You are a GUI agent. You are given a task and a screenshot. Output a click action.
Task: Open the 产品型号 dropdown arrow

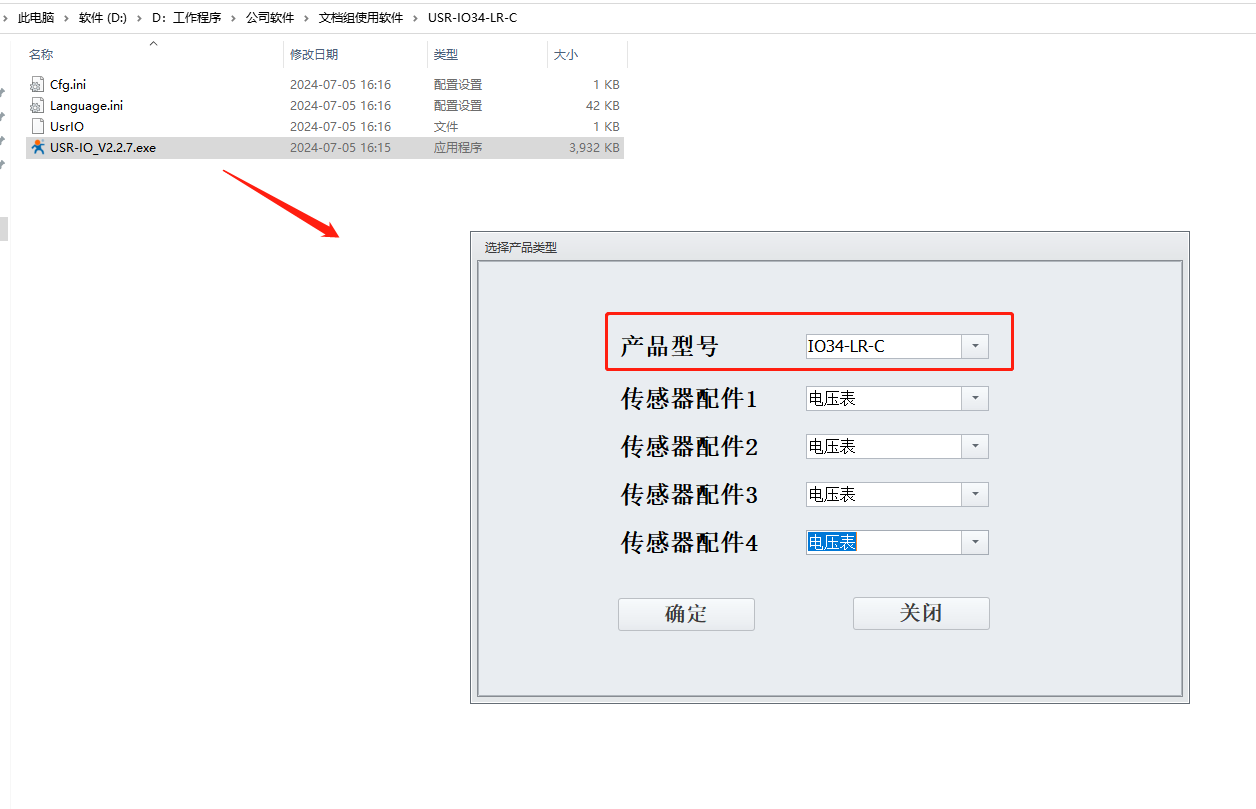click(975, 347)
